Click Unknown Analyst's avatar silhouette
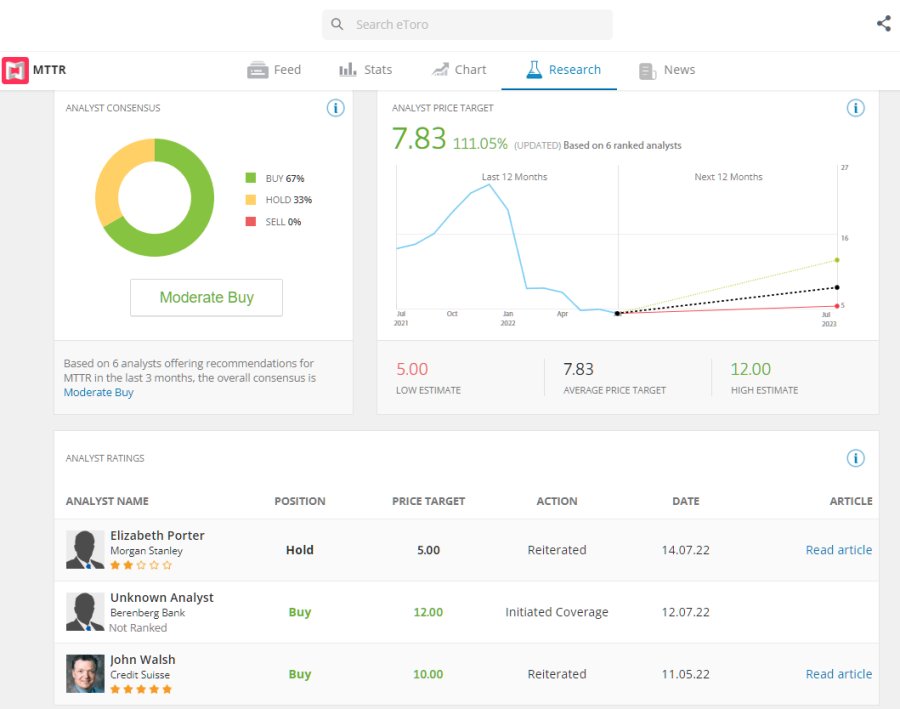900x709 pixels. click(x=85, y=612)
